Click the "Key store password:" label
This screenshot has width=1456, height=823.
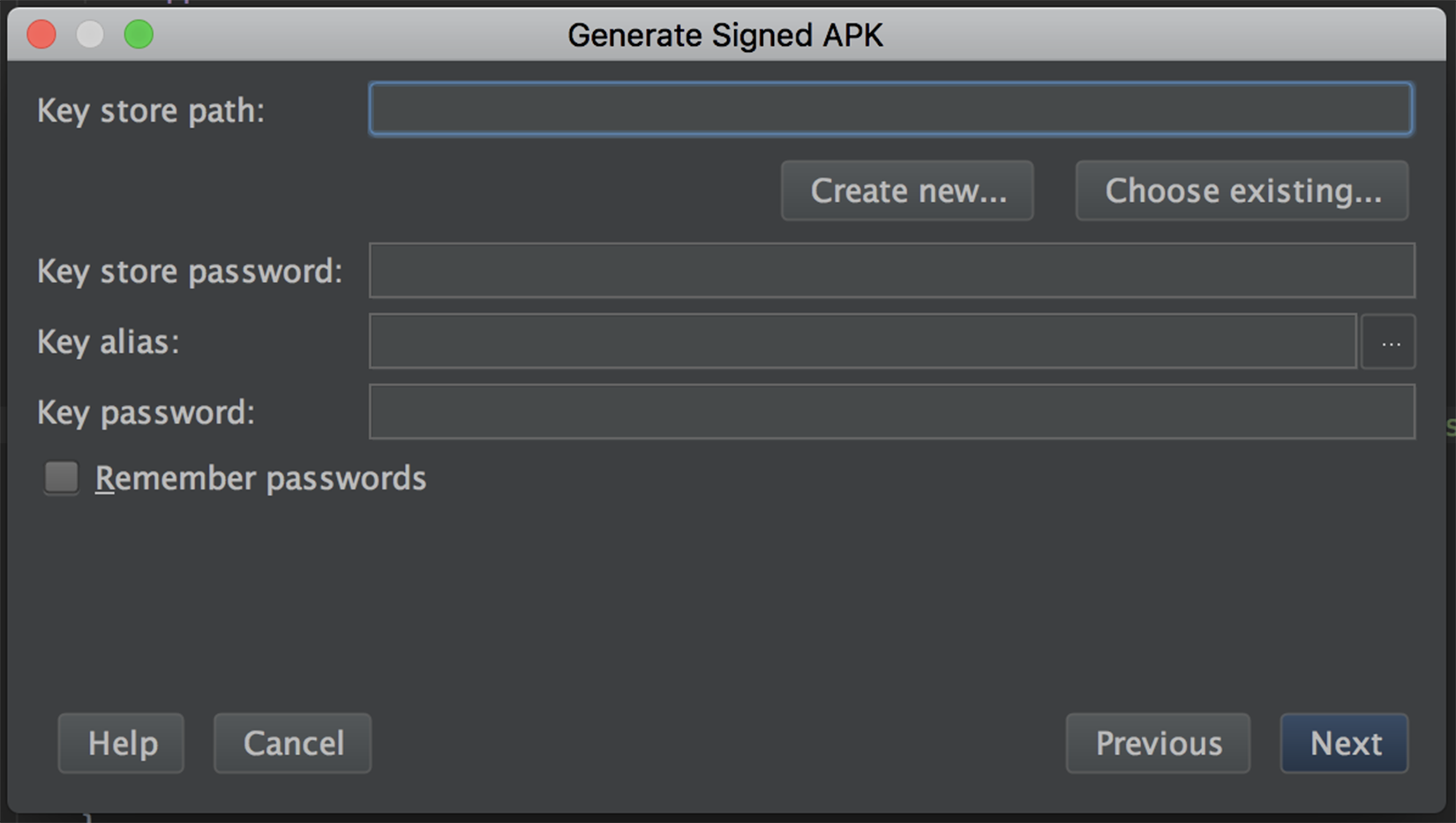(190, 272)
